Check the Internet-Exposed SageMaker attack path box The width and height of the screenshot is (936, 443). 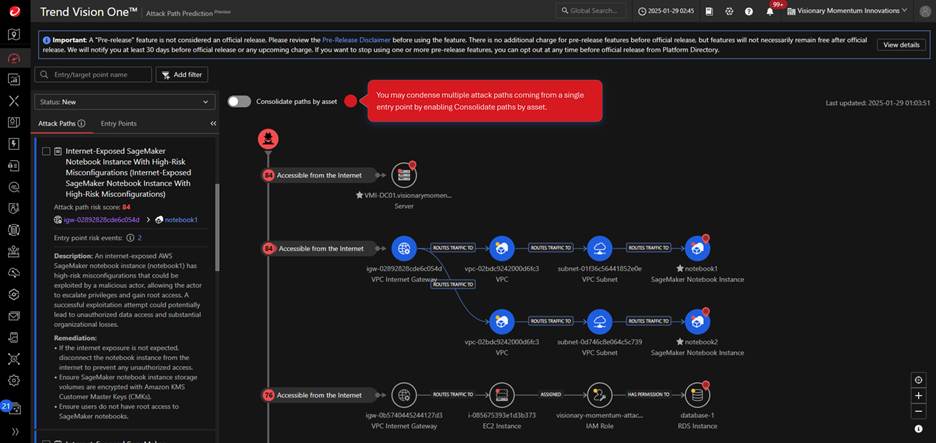(x=46, y=152)
